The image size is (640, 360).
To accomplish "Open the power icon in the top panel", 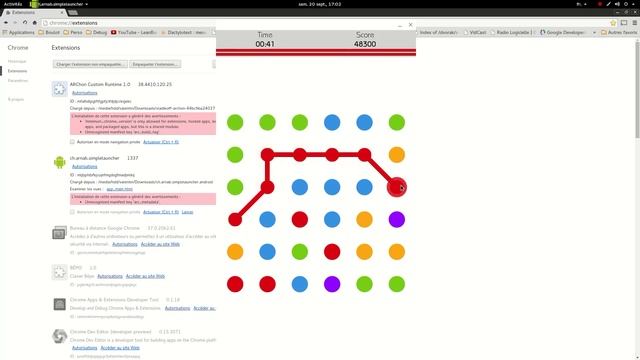I will (x=626, y=4).
